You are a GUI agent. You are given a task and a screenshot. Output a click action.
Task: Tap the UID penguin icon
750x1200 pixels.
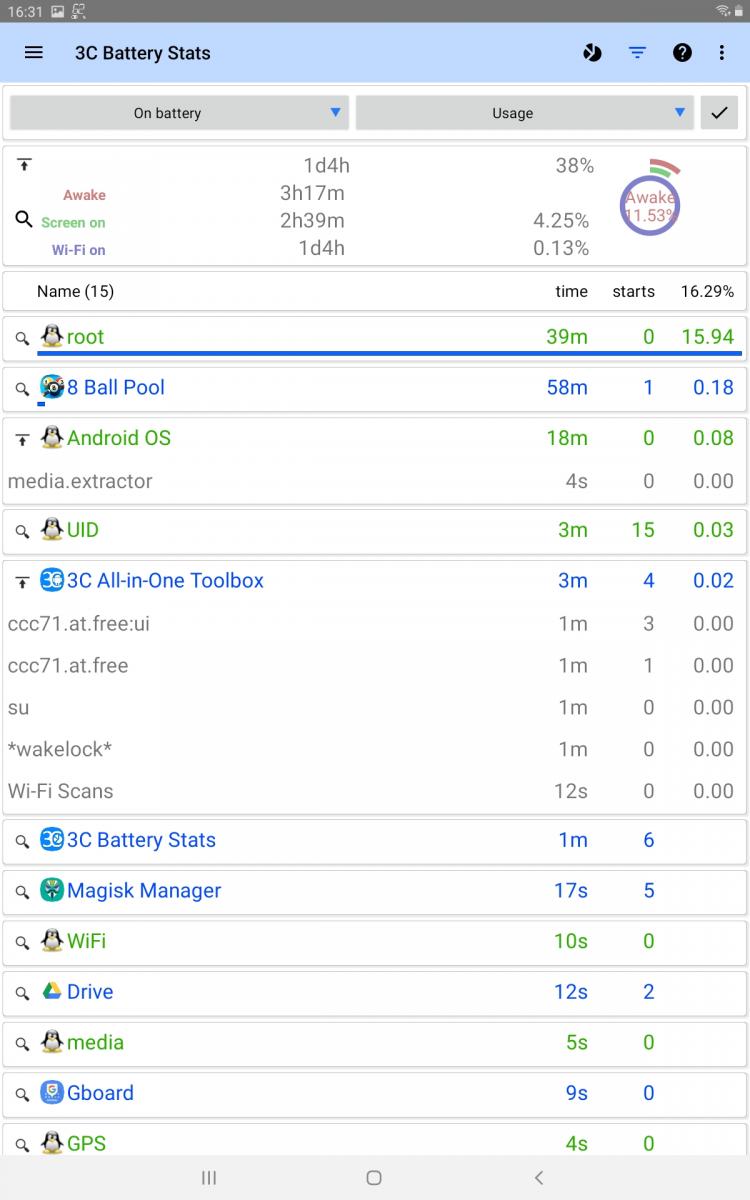pos(52,529)
